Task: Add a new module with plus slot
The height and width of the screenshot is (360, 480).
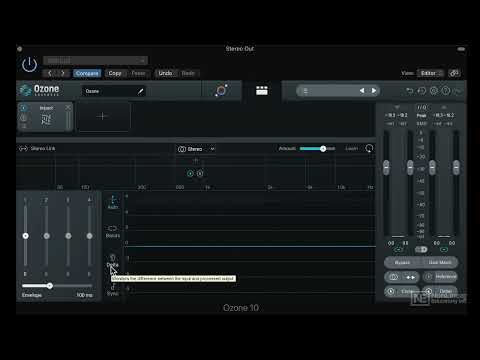Action: [x=103, y=116]
